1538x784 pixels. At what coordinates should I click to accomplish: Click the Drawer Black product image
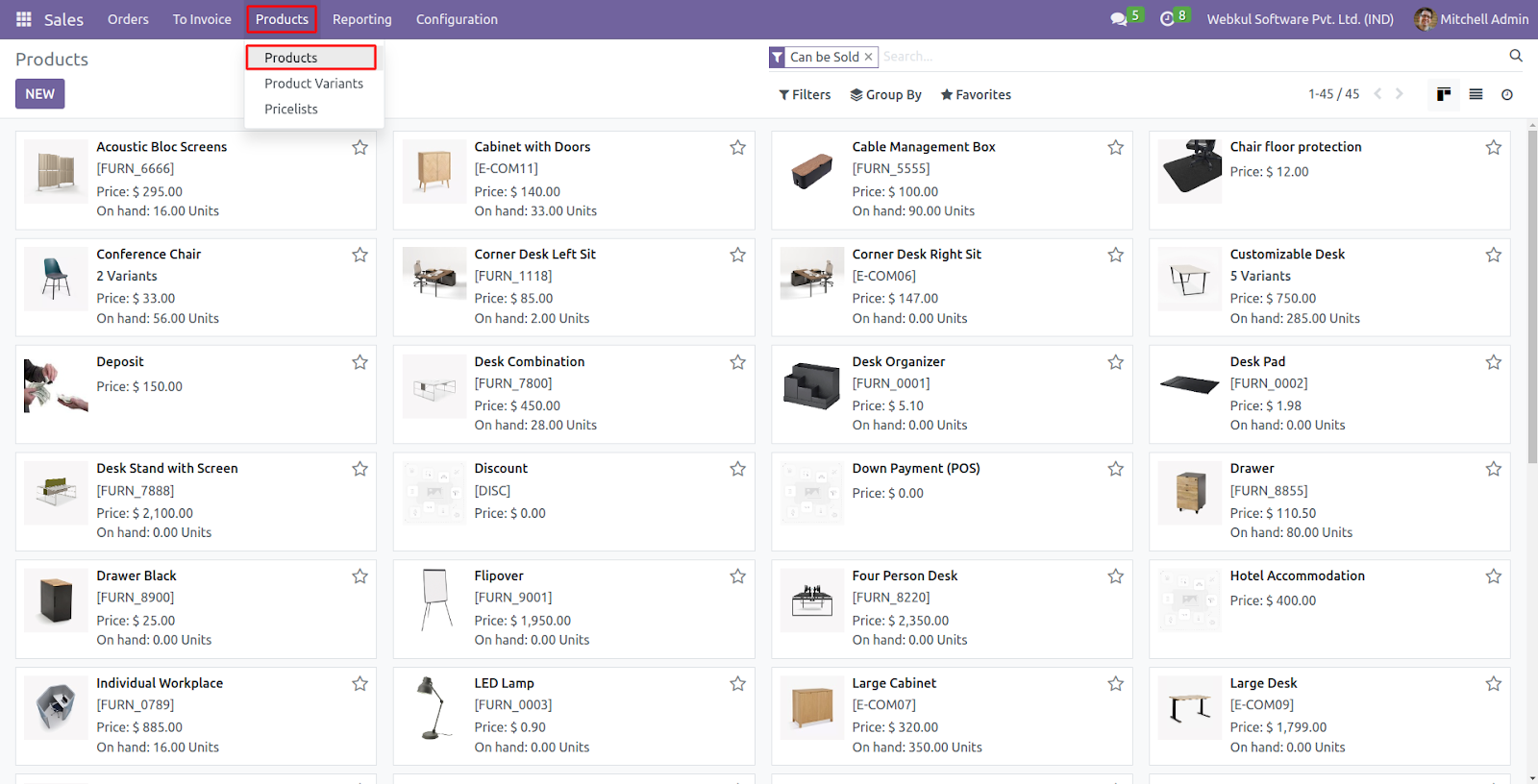57,600
